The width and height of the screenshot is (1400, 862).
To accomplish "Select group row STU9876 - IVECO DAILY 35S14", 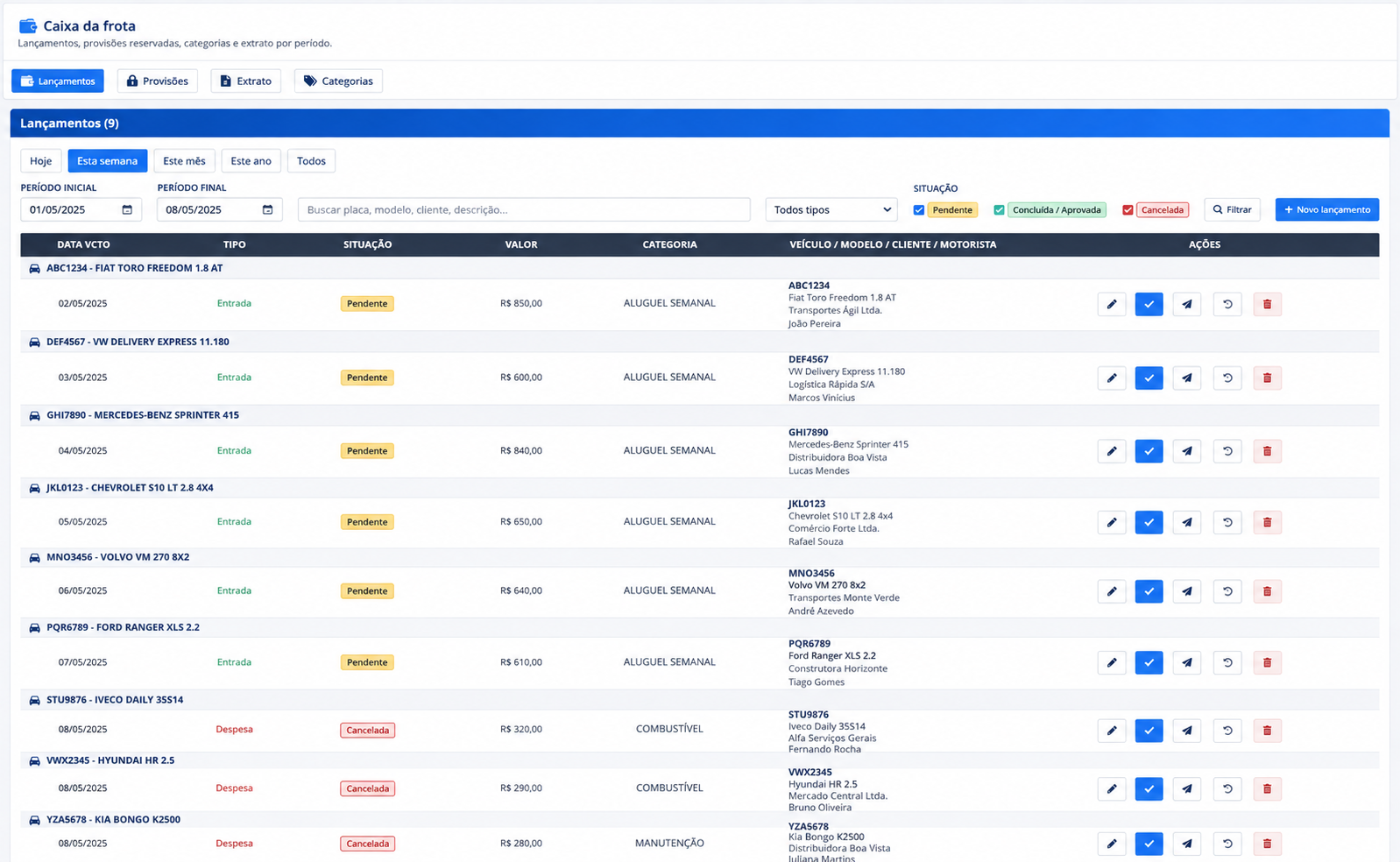I will click(x=699, y=700).
